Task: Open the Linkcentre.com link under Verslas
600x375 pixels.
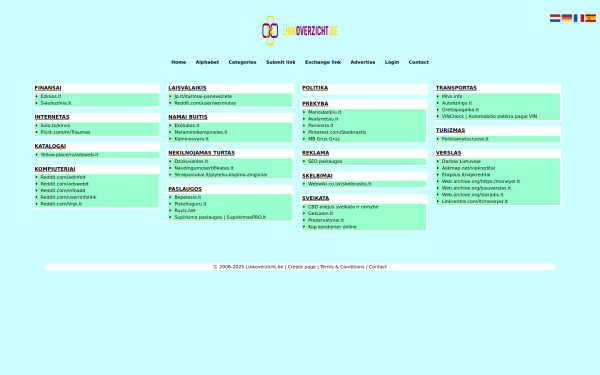Action: click(474, 202)
